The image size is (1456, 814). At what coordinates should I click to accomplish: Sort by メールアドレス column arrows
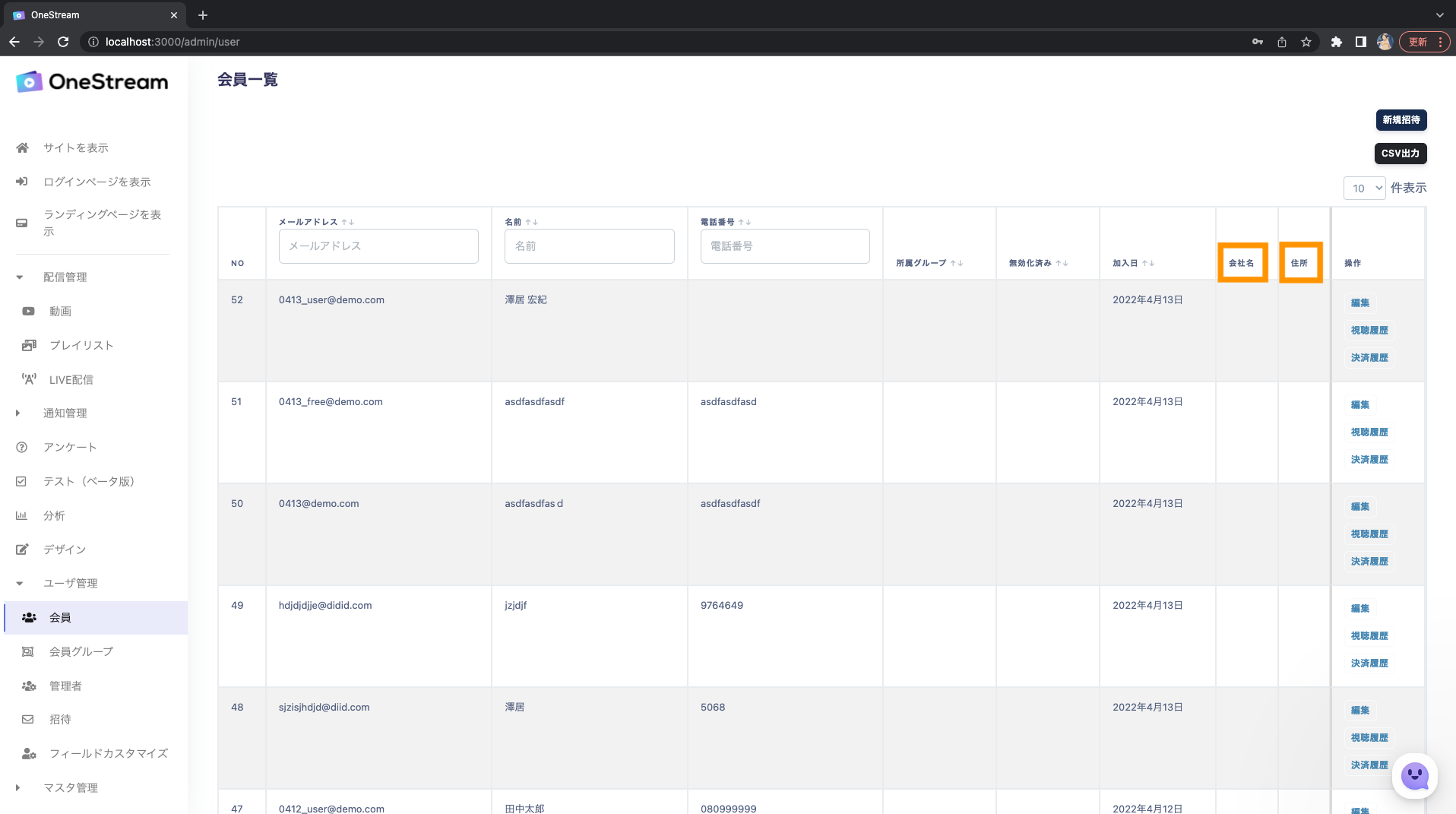[x=348, y=222]
